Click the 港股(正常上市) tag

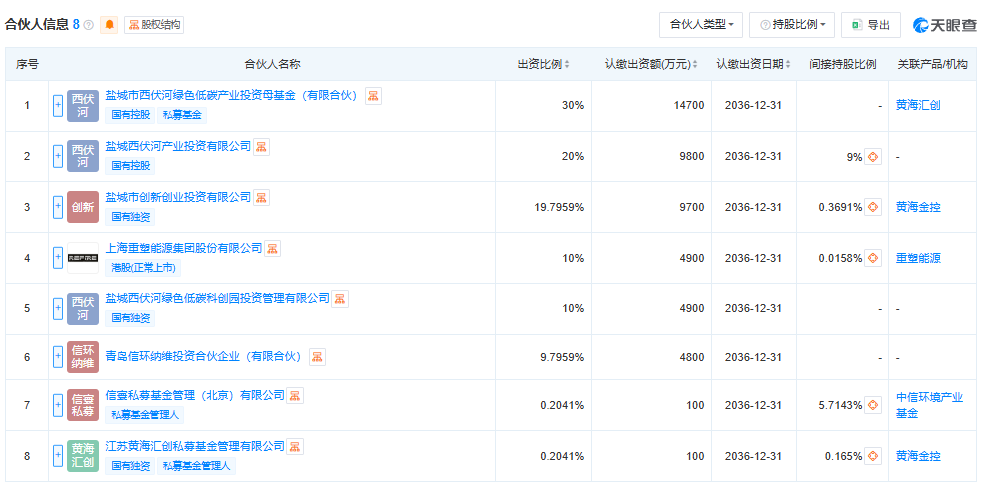pyautogui.click(x=143, y=268)
